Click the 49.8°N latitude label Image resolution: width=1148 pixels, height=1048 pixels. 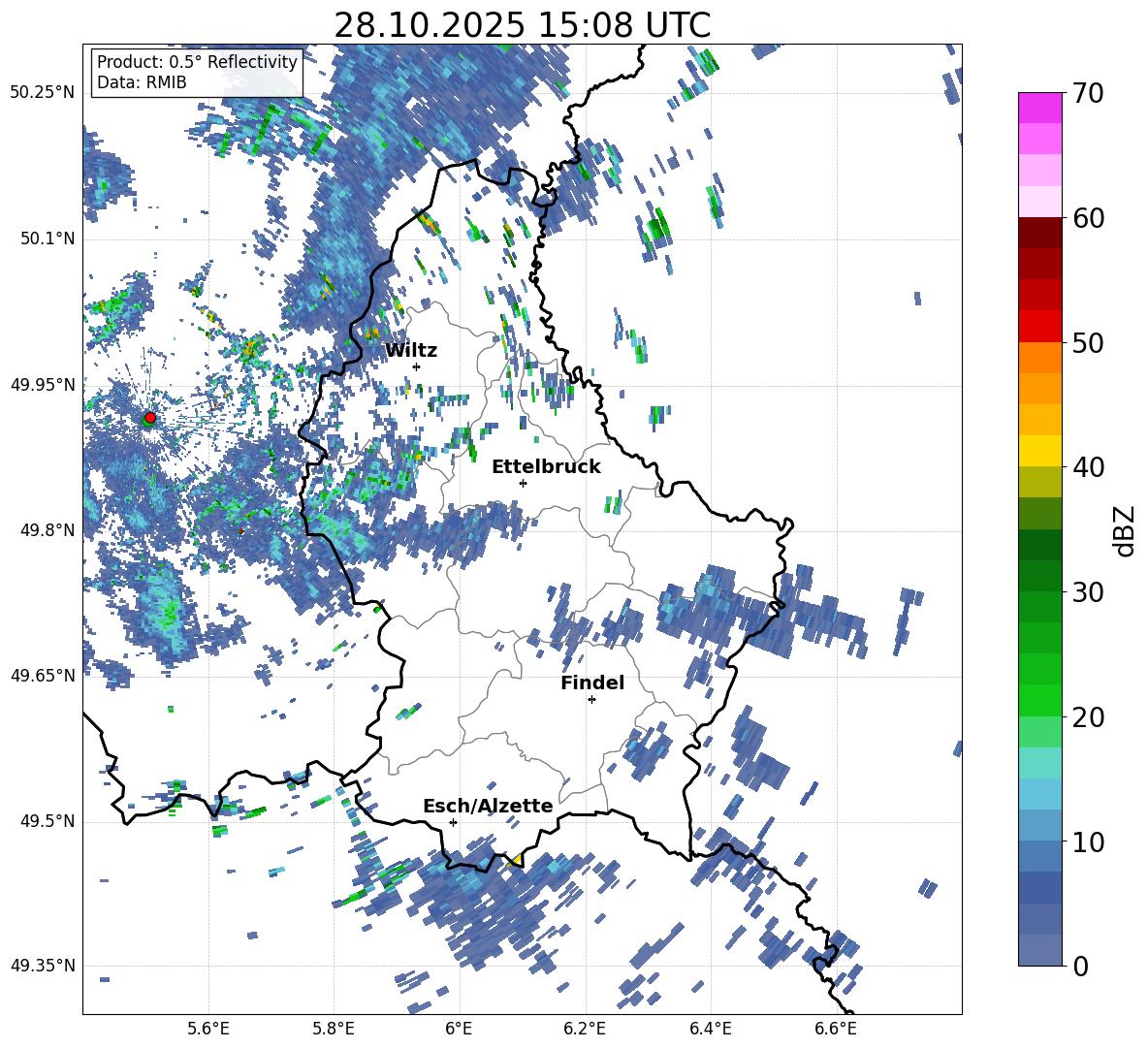tap(47, 530)
